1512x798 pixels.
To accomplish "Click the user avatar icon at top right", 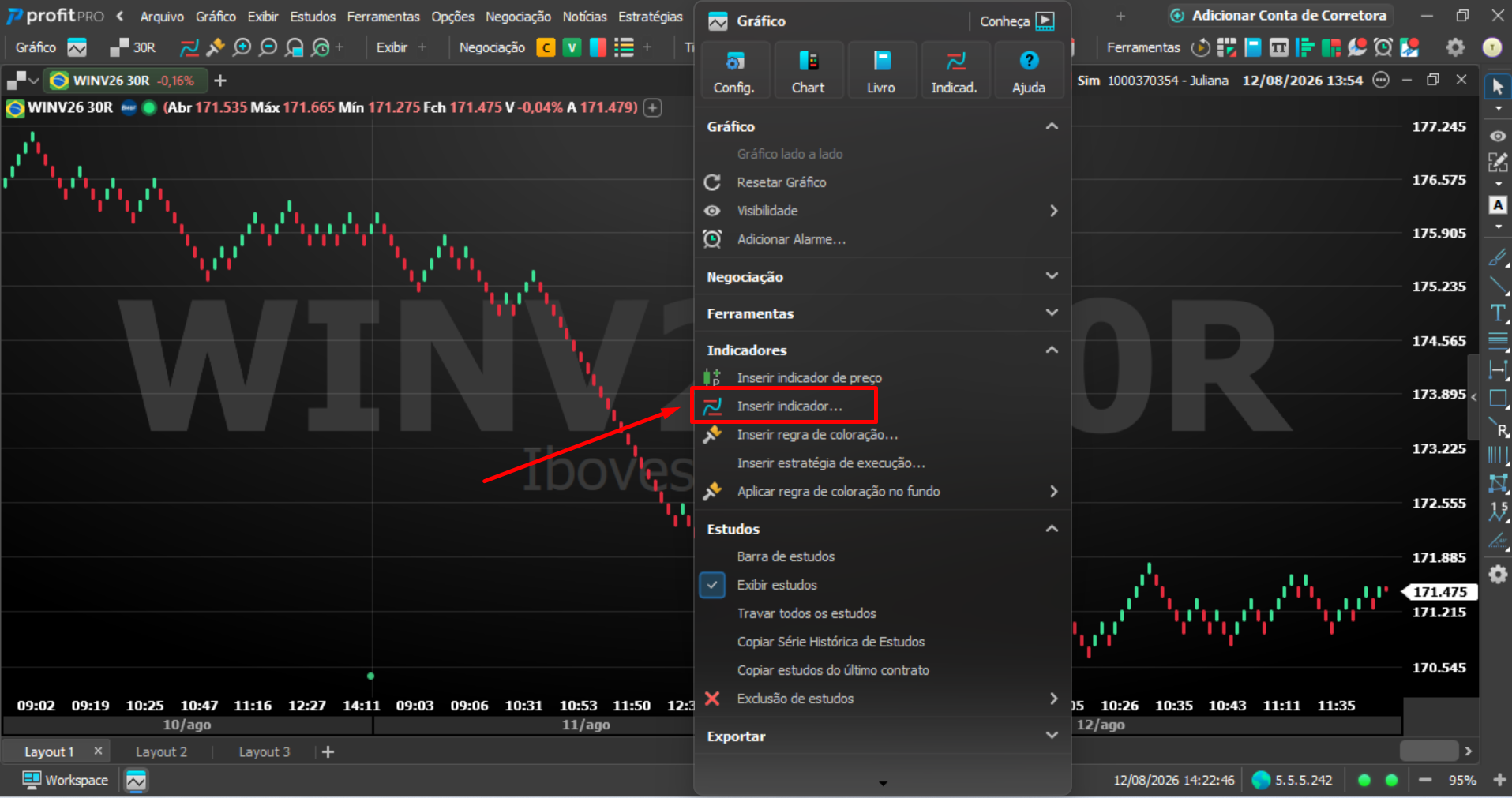I will click(1492, 47).
